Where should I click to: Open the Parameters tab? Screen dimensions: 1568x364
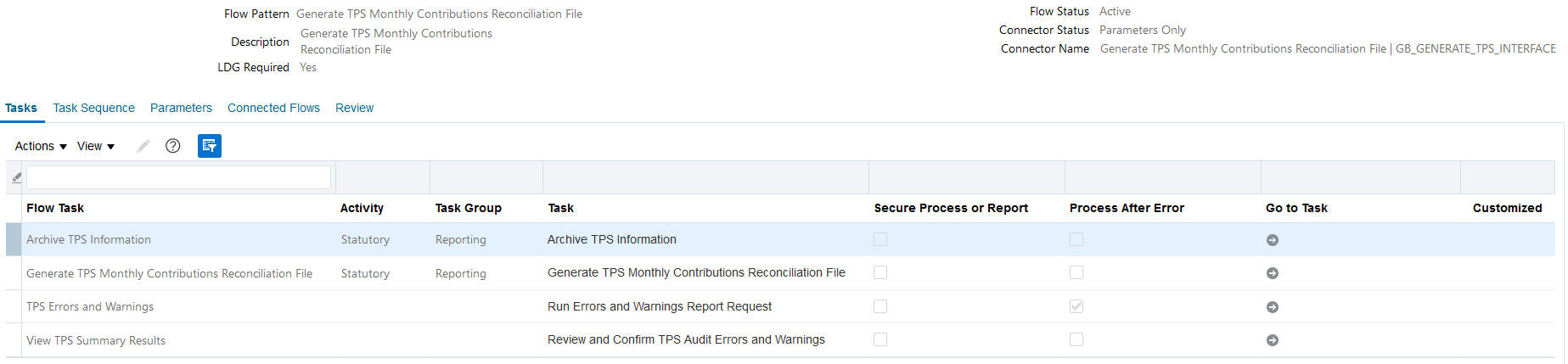pos(181,108)
